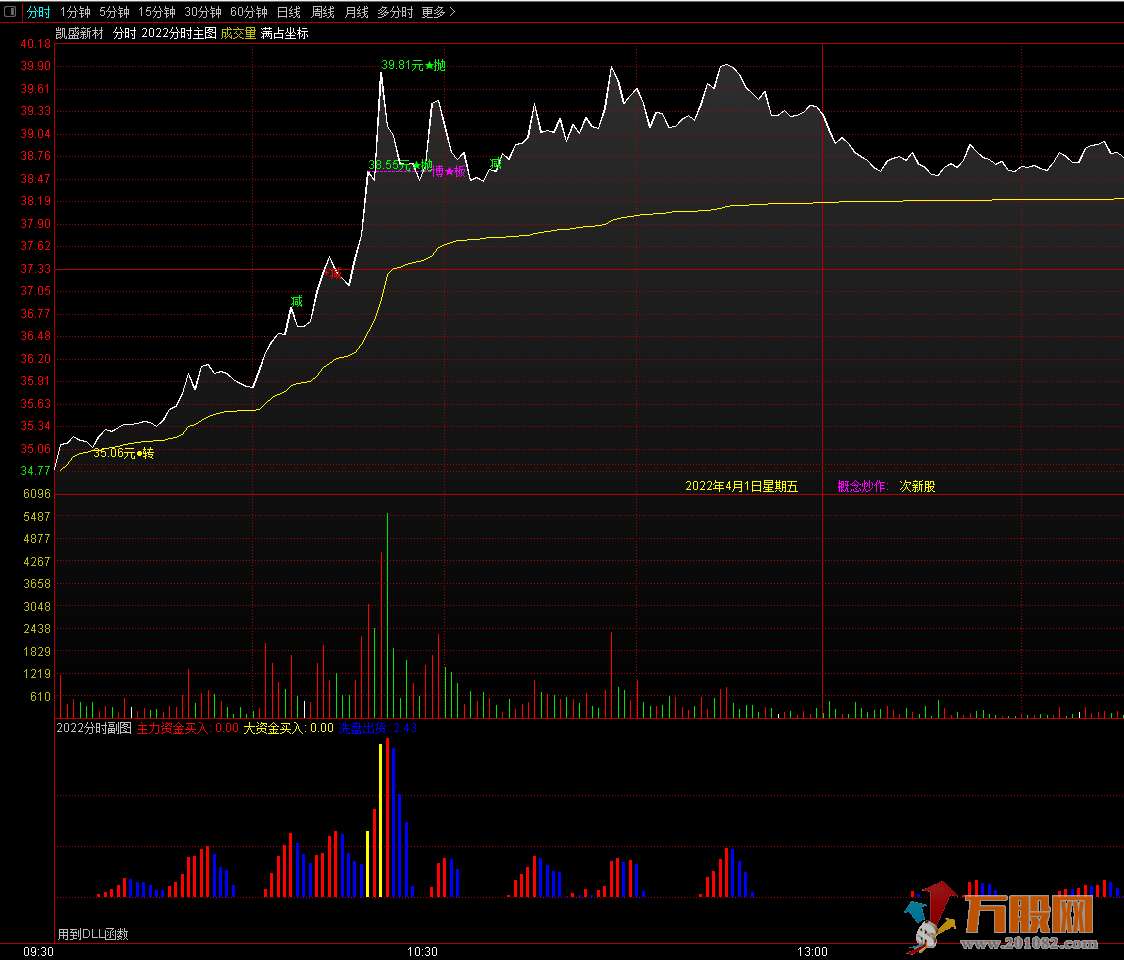
Task: Open the 周线 weekly chart tab
Action: click(x=323, y=12)
